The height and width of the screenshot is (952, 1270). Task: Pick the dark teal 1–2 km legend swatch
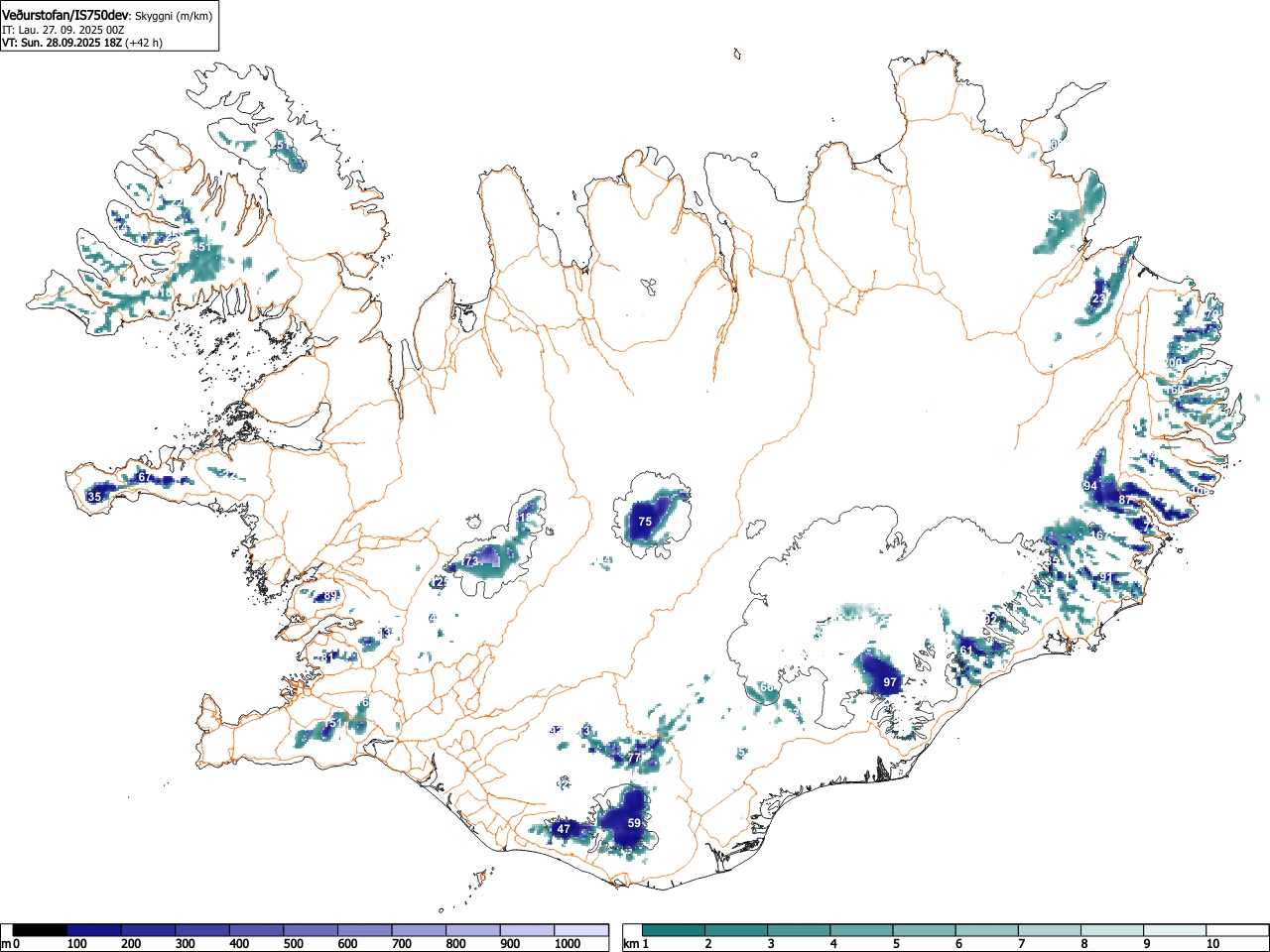point(675,930)
